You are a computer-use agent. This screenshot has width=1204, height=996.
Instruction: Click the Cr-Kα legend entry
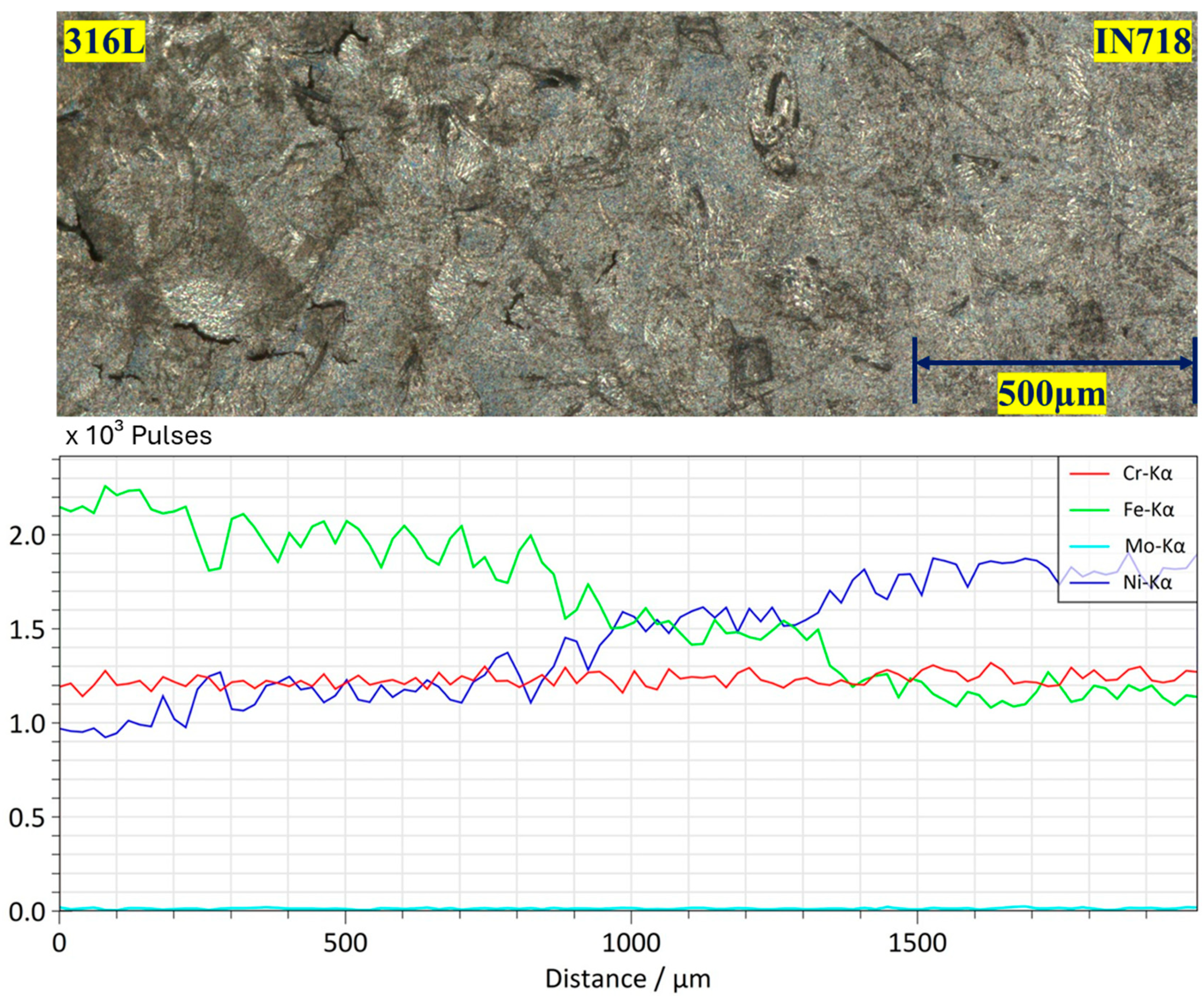tap(1148, 474)
